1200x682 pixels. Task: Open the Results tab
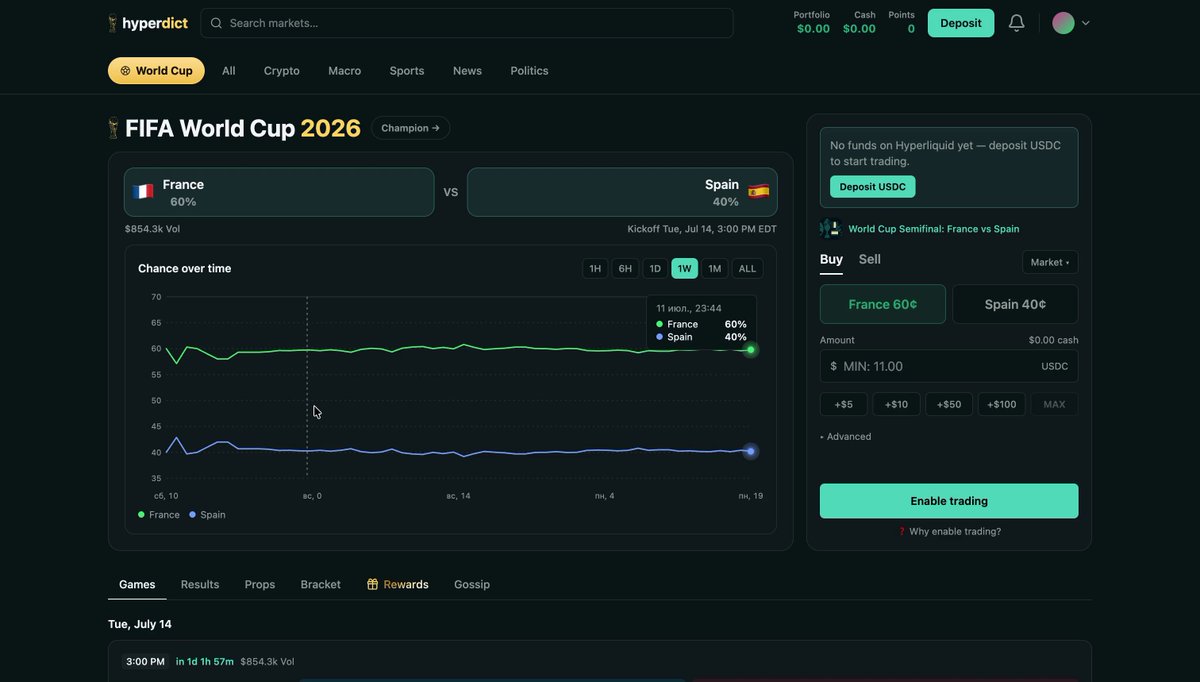[x=200, y=584]
